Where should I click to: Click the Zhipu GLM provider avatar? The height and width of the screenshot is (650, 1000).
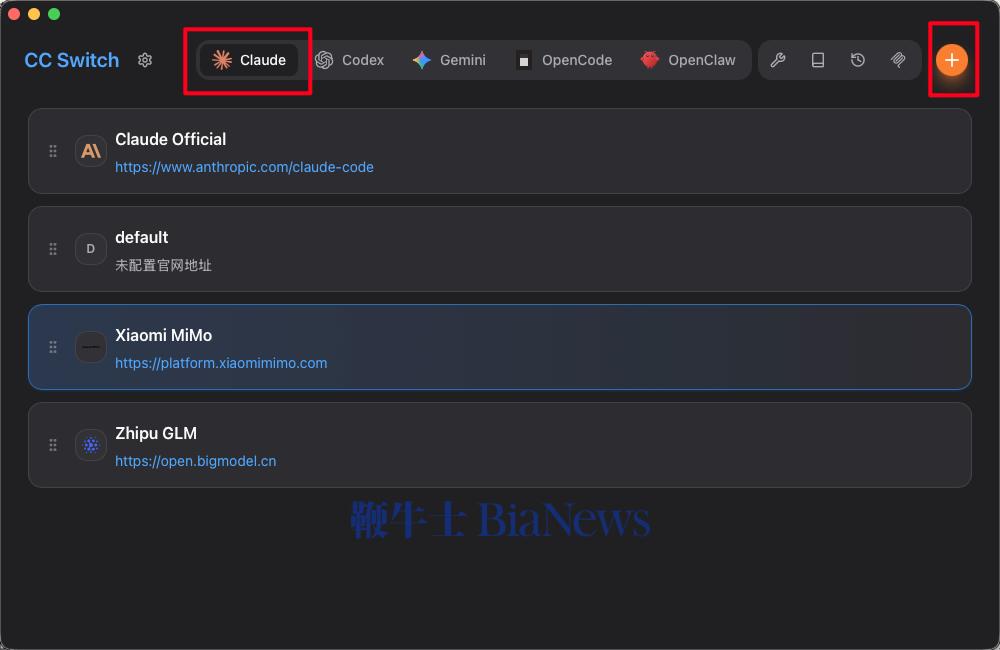90,445
